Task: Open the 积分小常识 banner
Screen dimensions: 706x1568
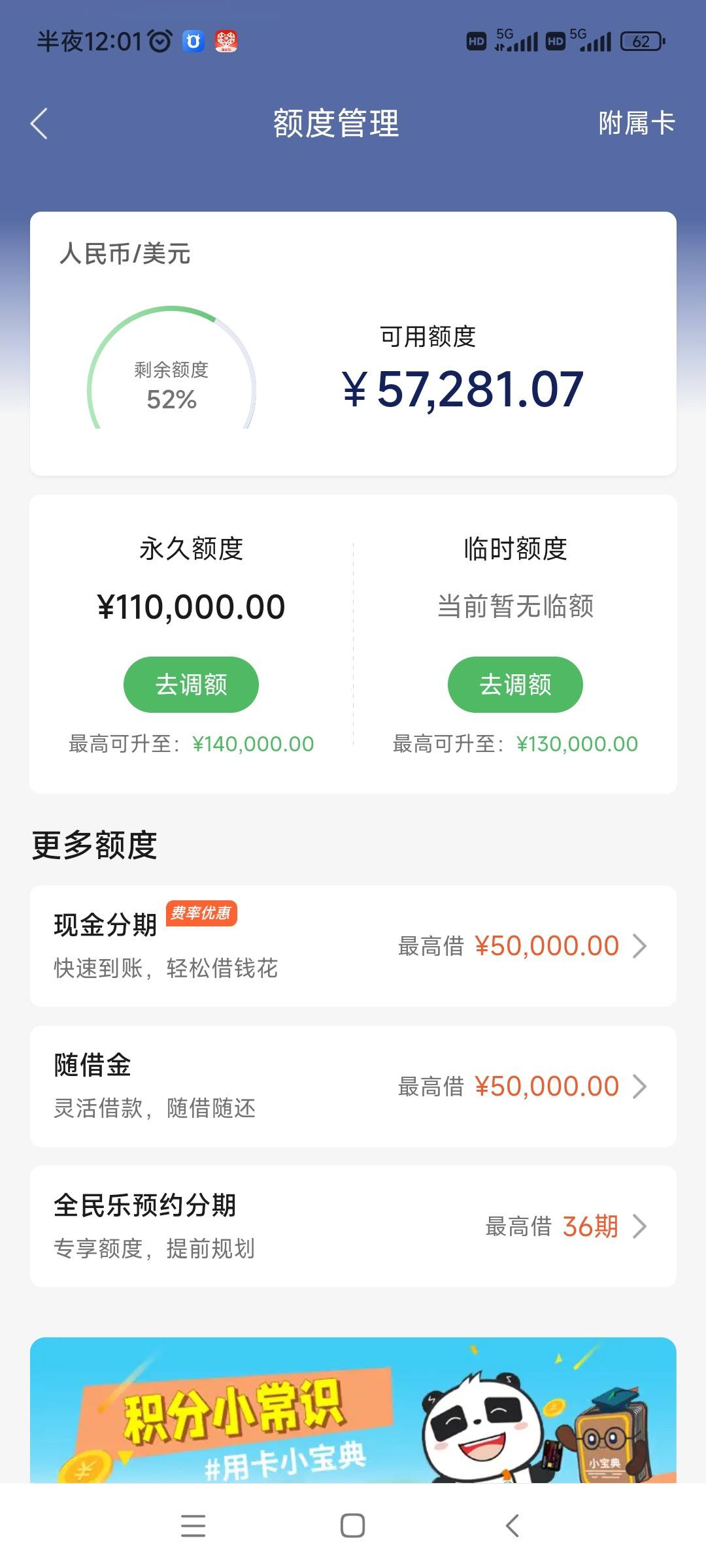Action: coord(353,1410)
